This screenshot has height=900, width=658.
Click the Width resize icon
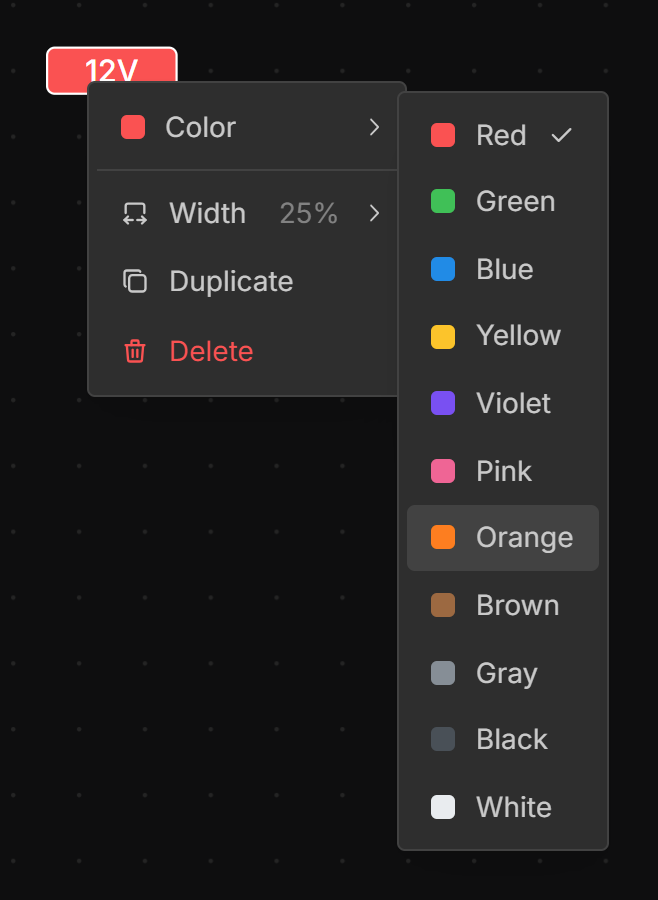point(135,214)
